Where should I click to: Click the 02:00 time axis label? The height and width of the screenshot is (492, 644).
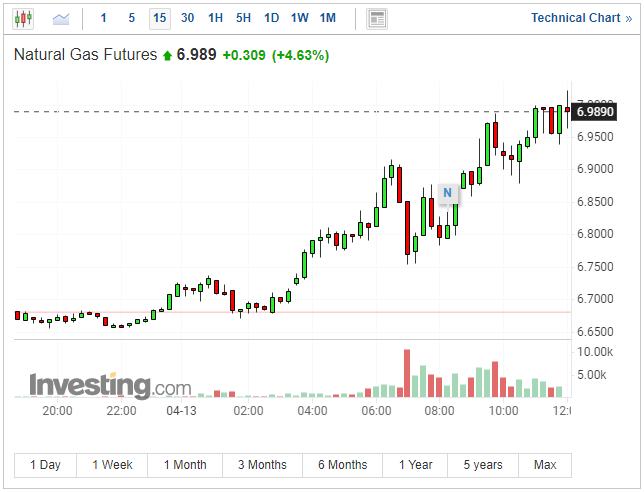(248, 411)
